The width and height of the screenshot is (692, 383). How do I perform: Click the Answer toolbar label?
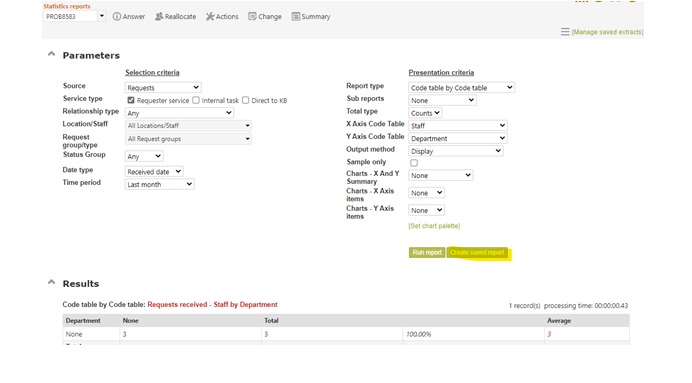pyautogui.click(x=134, y=16)
